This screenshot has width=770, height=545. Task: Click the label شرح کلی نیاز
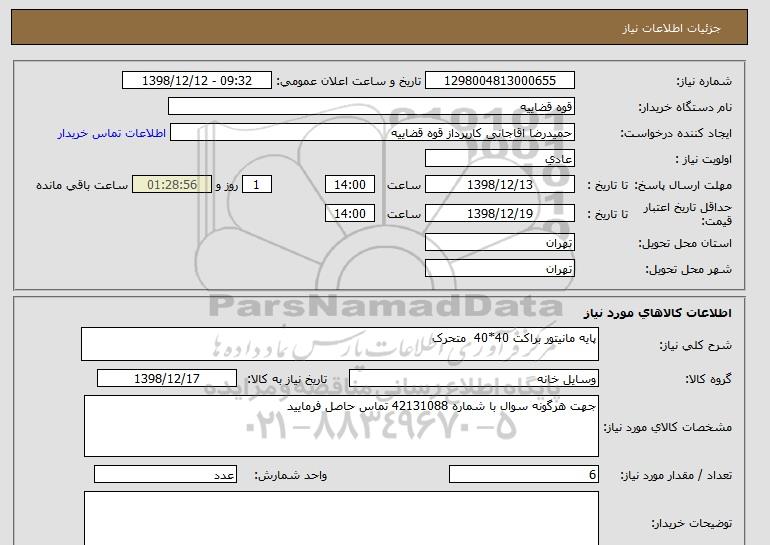pyautogui.click(x=695, y=345)
